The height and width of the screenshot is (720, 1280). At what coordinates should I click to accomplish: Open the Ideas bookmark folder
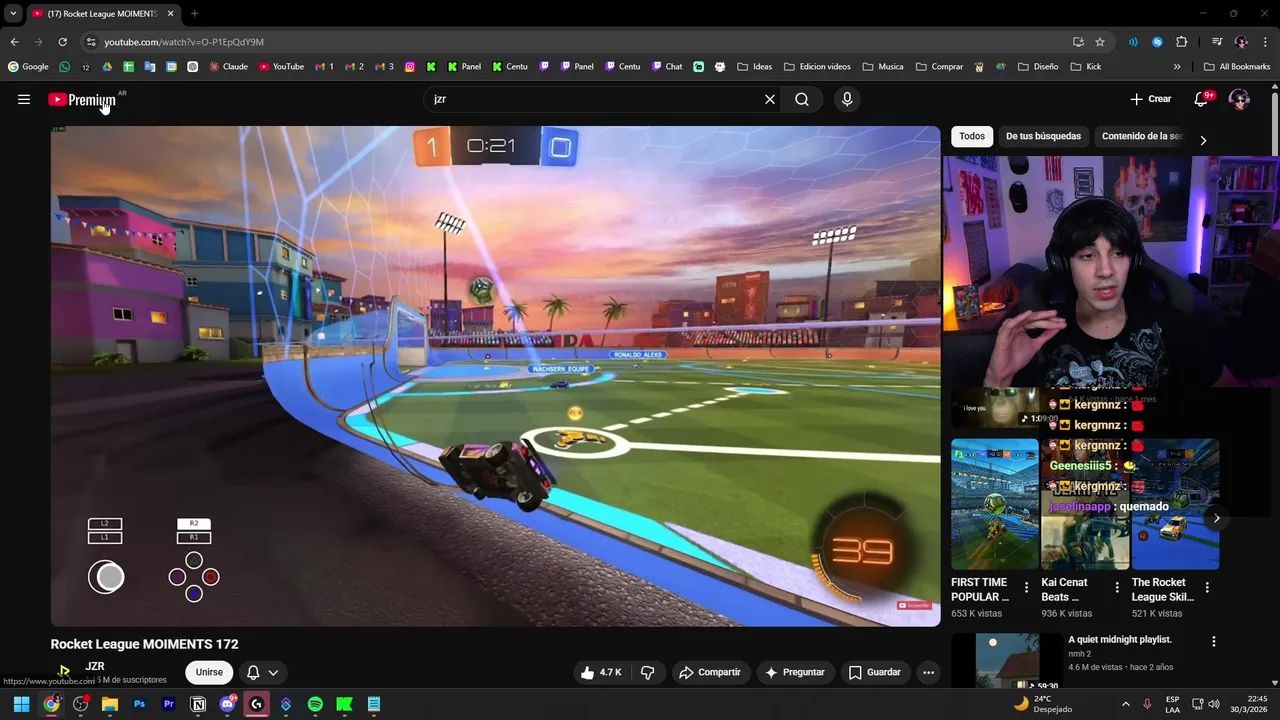tap(755, 67)
